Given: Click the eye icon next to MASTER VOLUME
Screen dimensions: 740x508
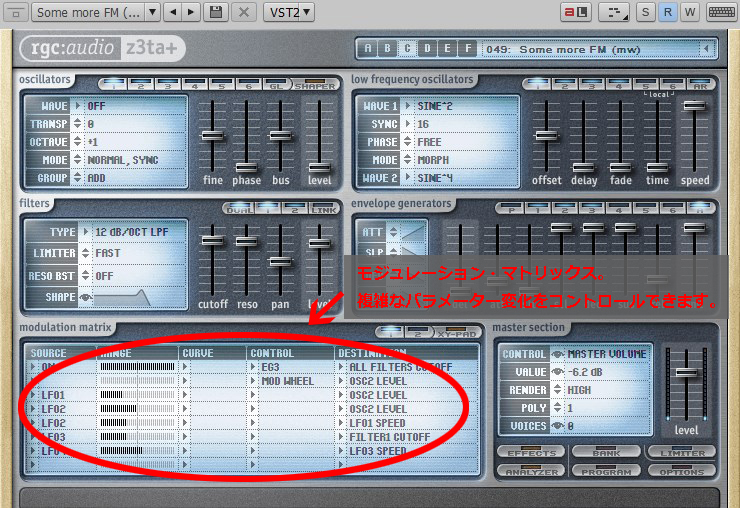Looking at the screenshot, I should 558,354.
